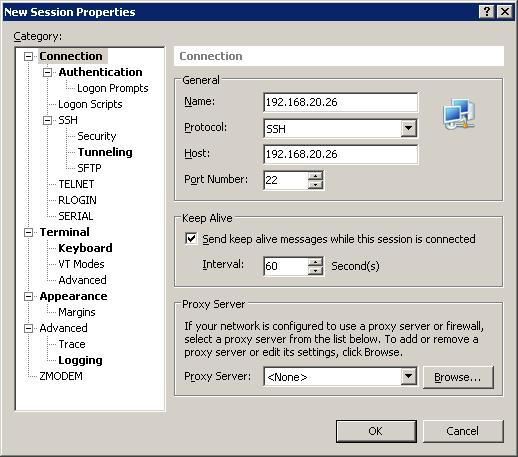This screenshot has width=518, height=457.
Task: Open the SFTP category
Action: pyautogui.click(x=89, y=168)
